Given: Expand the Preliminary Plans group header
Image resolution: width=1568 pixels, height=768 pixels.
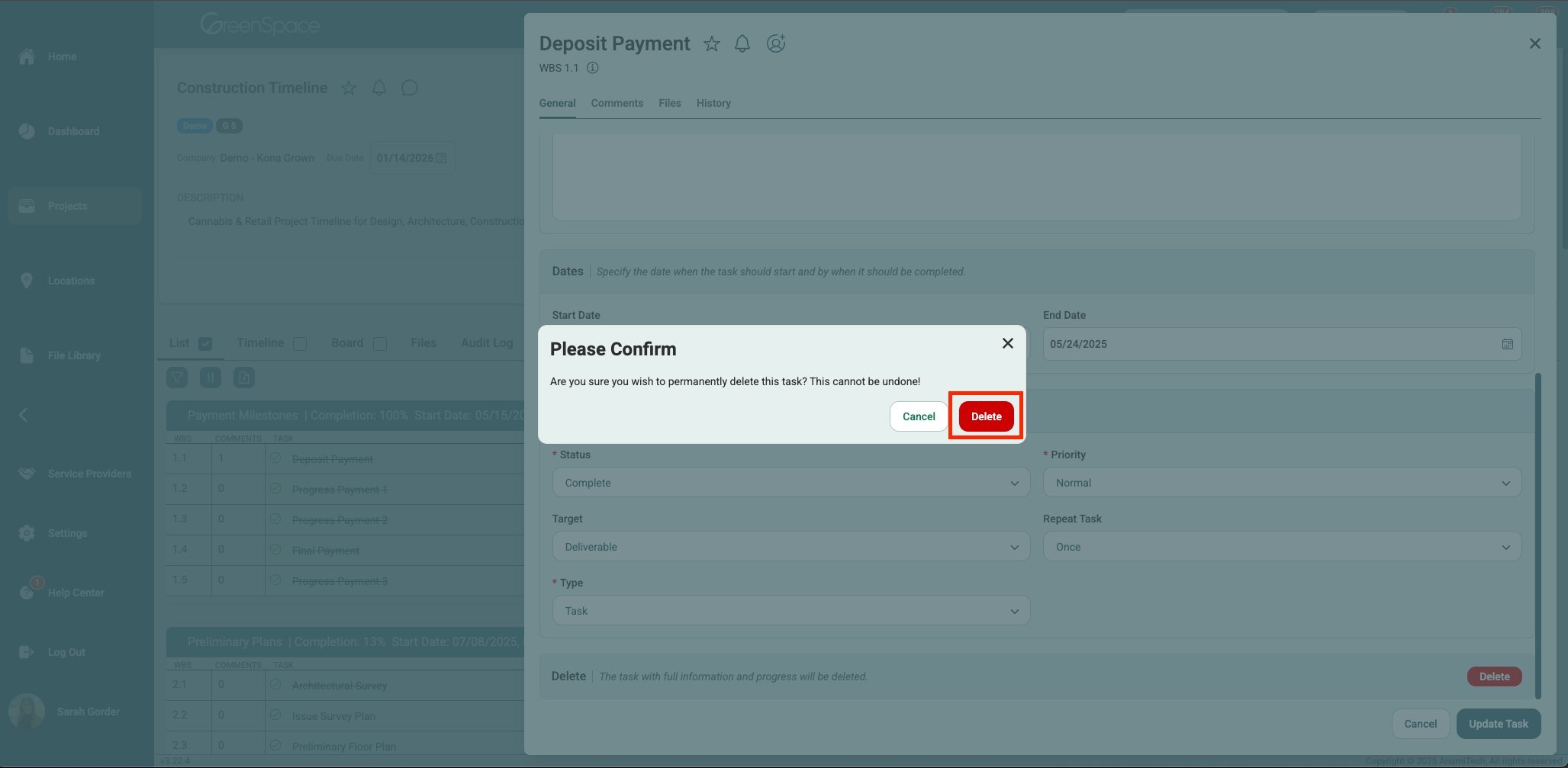Looking at the screenshot, I should coord(346,642).
